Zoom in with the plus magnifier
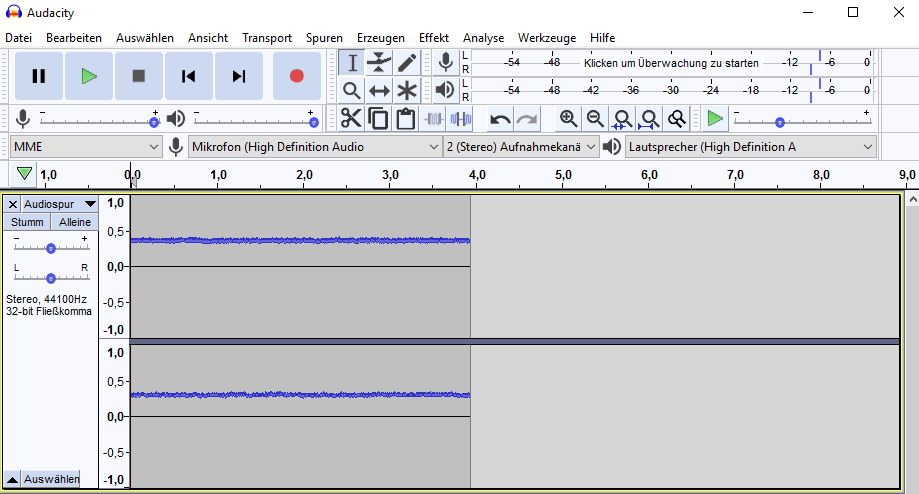 [x=567, y=119]
